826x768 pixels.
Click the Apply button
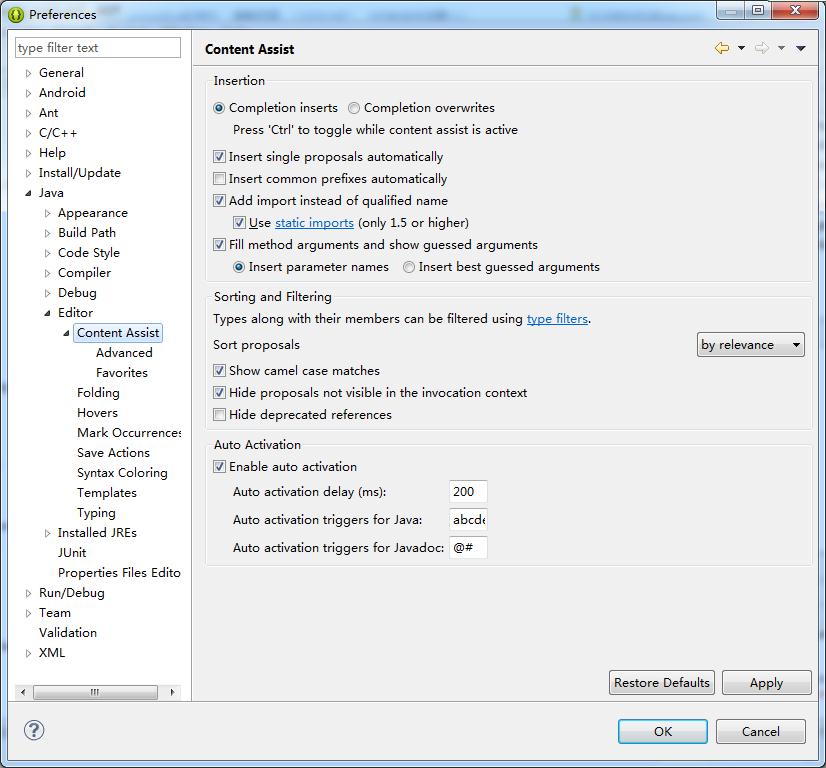tap(766, 683)
